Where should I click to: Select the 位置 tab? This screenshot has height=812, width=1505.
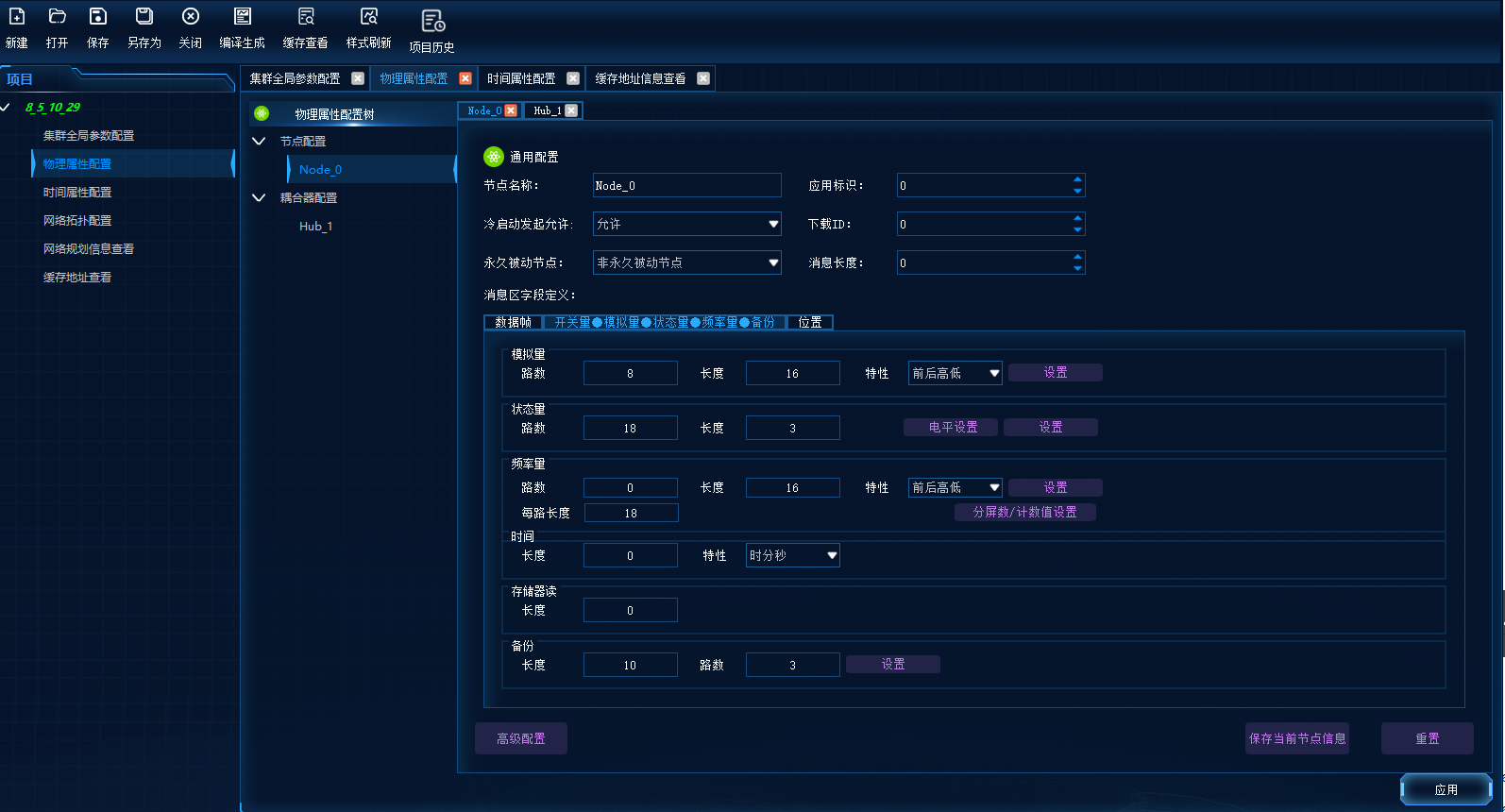point(810,322)
